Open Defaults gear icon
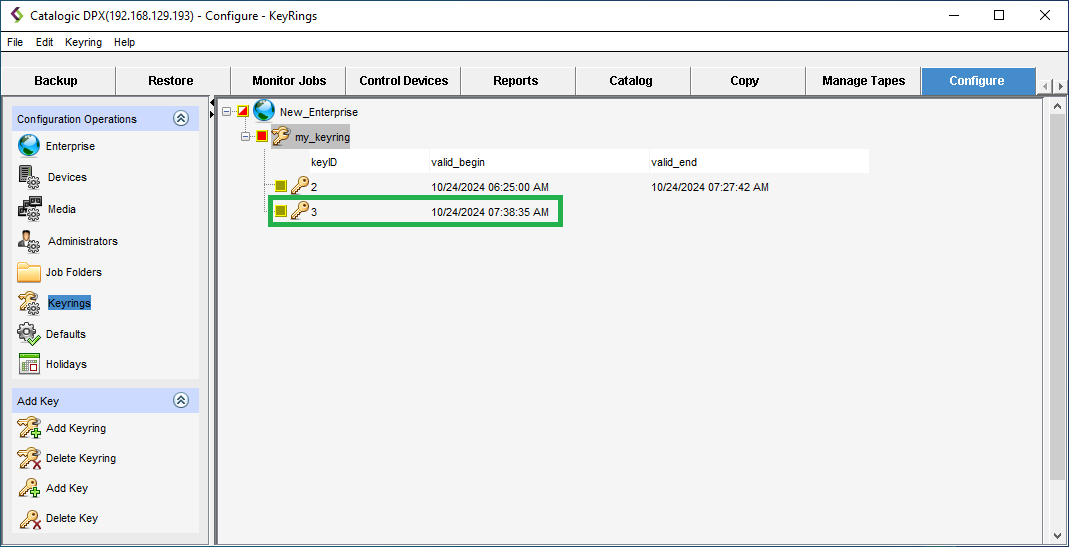 pos(29,334)
